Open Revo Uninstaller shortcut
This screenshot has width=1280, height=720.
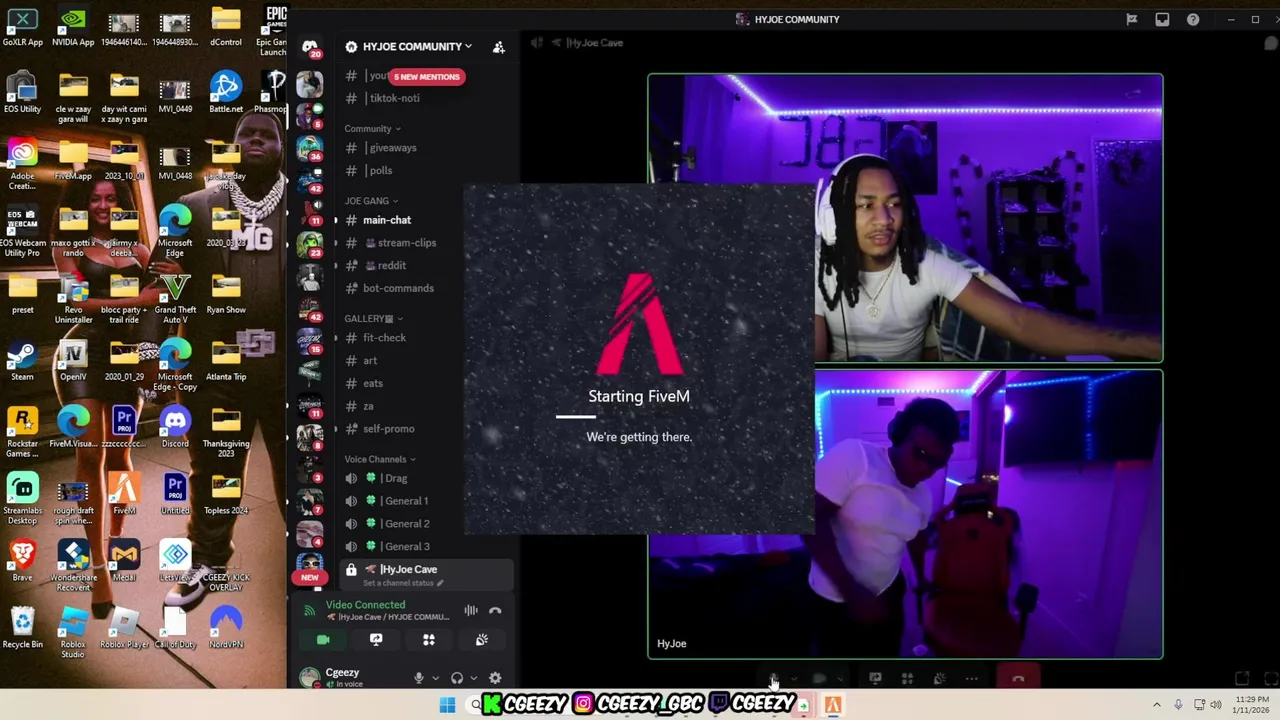click(x=73, y=298)
